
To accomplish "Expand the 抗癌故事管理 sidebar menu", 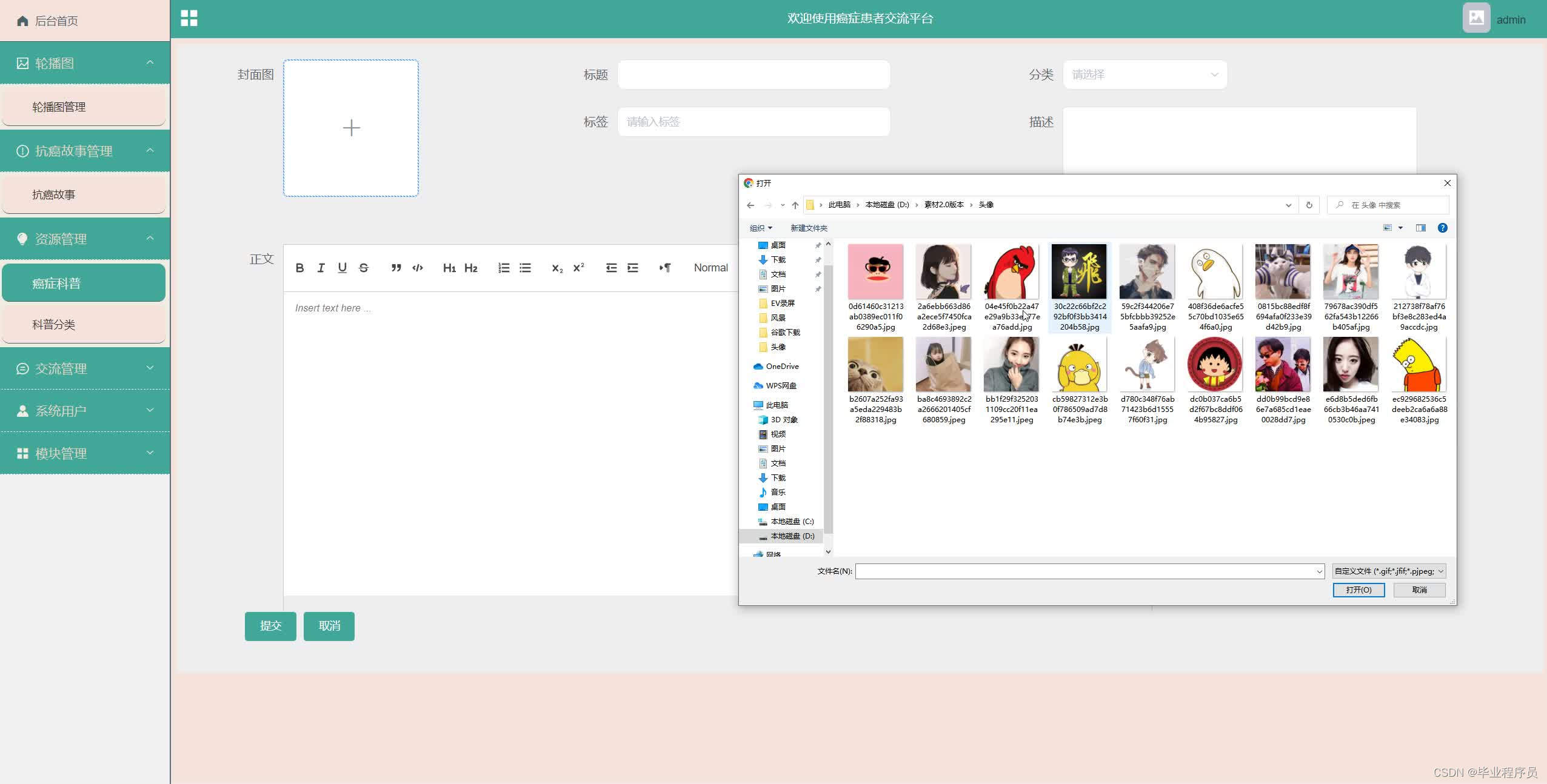I will [85, 150].
